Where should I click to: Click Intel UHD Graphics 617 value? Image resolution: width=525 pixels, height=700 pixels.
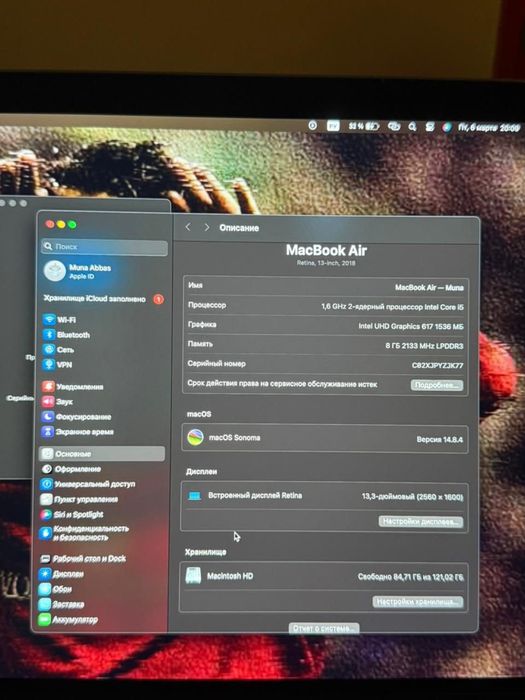[411, 327]
